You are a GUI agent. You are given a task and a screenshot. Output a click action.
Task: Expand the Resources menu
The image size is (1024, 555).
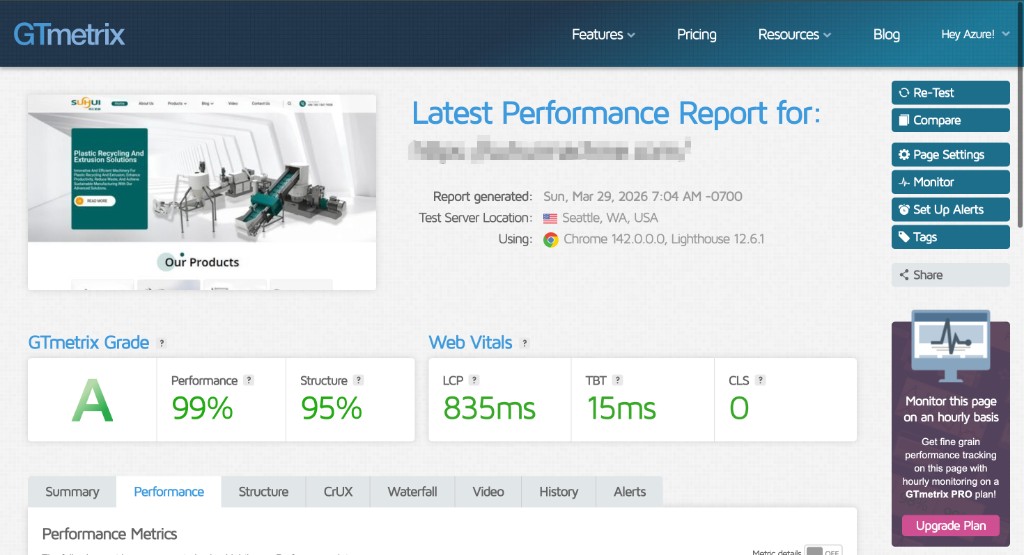tap(794, 35)
